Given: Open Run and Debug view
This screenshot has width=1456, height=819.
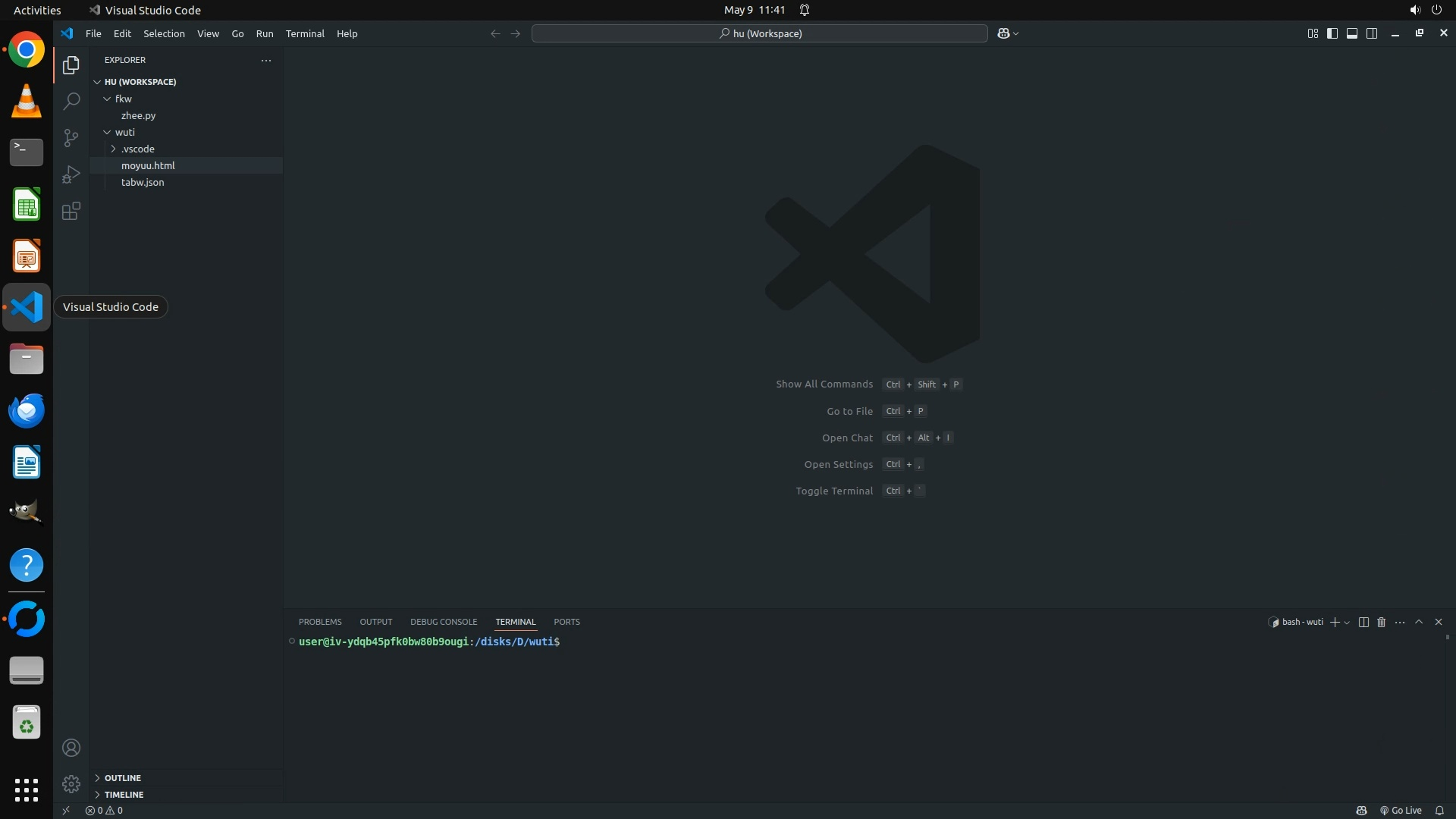Looking at the screenshot, I should [71, 174].
